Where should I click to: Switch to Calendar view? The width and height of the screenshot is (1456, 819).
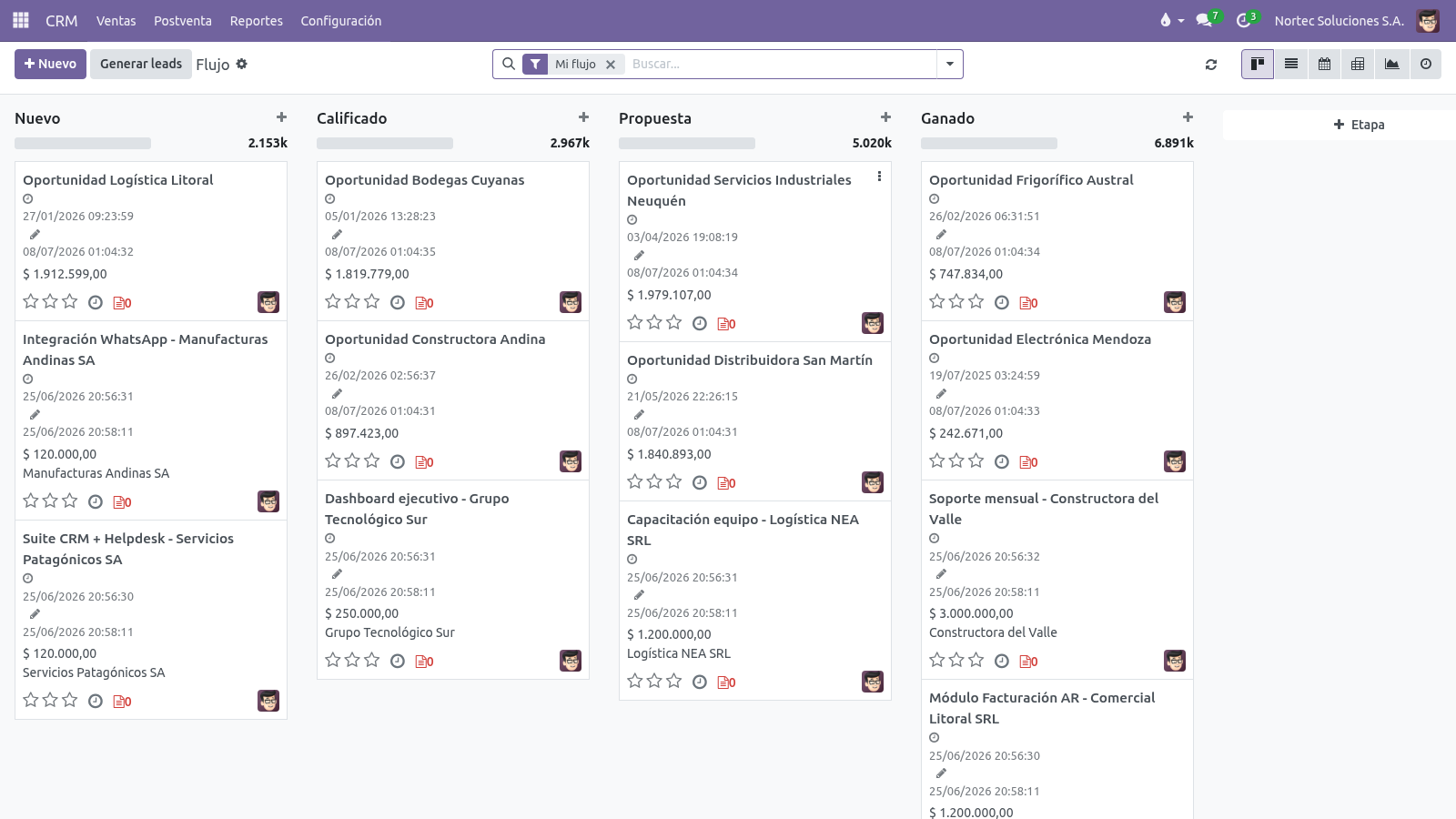coord(1325,64)
